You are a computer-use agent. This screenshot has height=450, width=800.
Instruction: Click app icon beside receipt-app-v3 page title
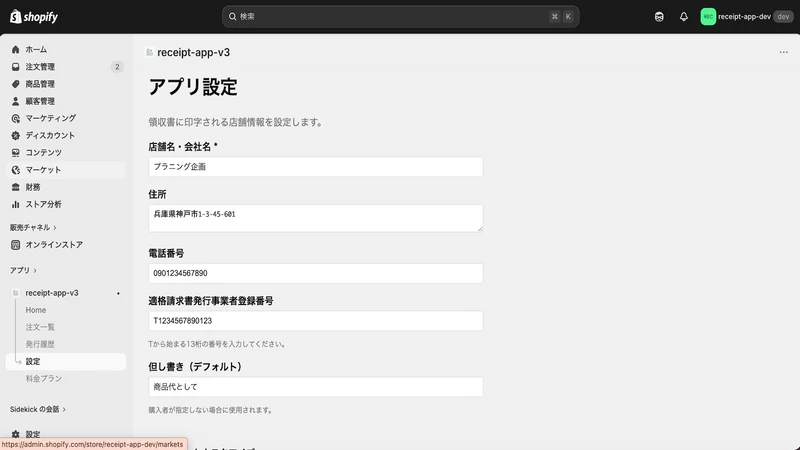pos(149,53)
